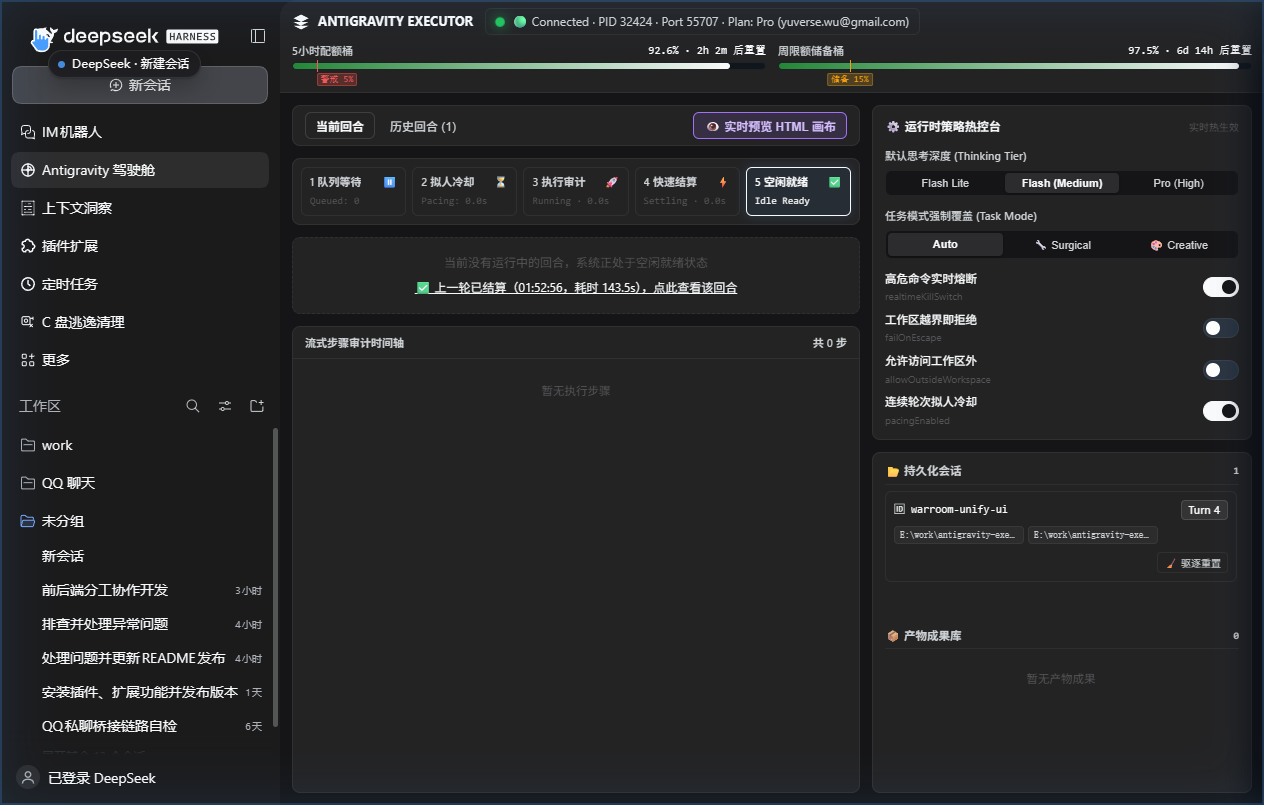Select stage 1 队列等待 card

coord(353,191)
